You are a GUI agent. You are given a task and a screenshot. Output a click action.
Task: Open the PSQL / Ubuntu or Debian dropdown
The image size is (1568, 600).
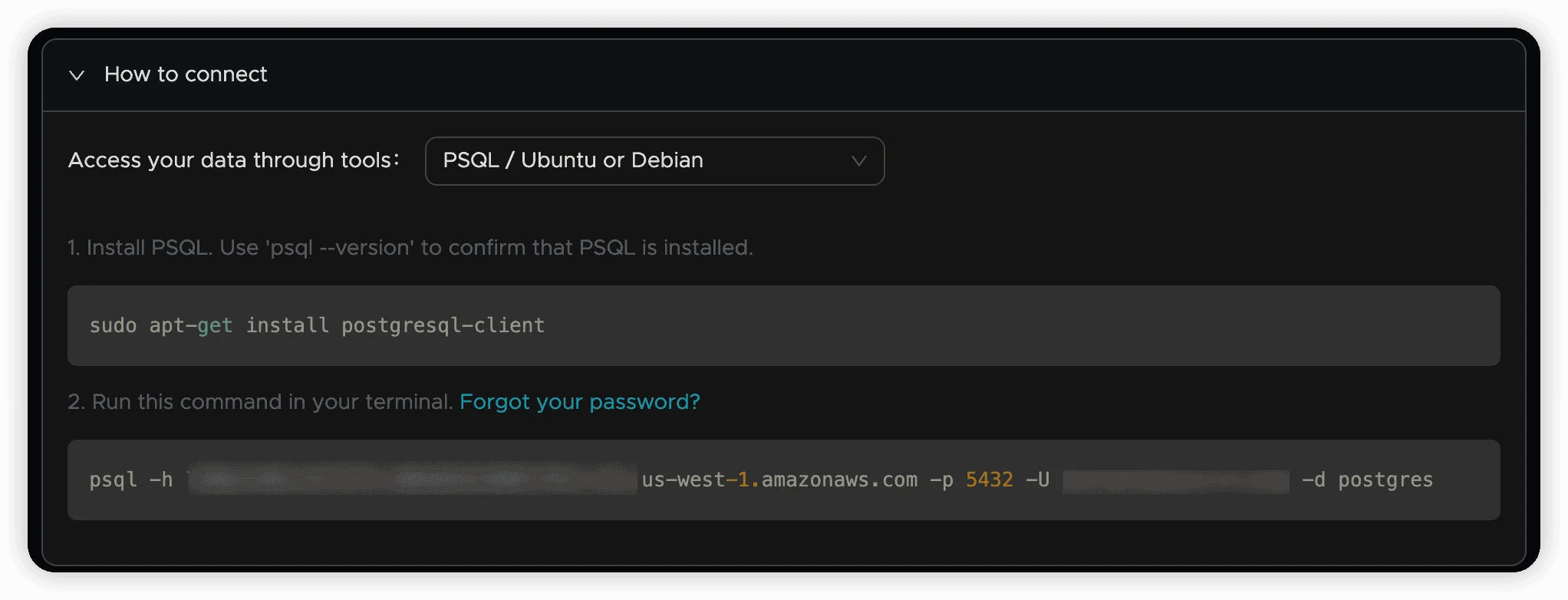[x=654, y=161]
